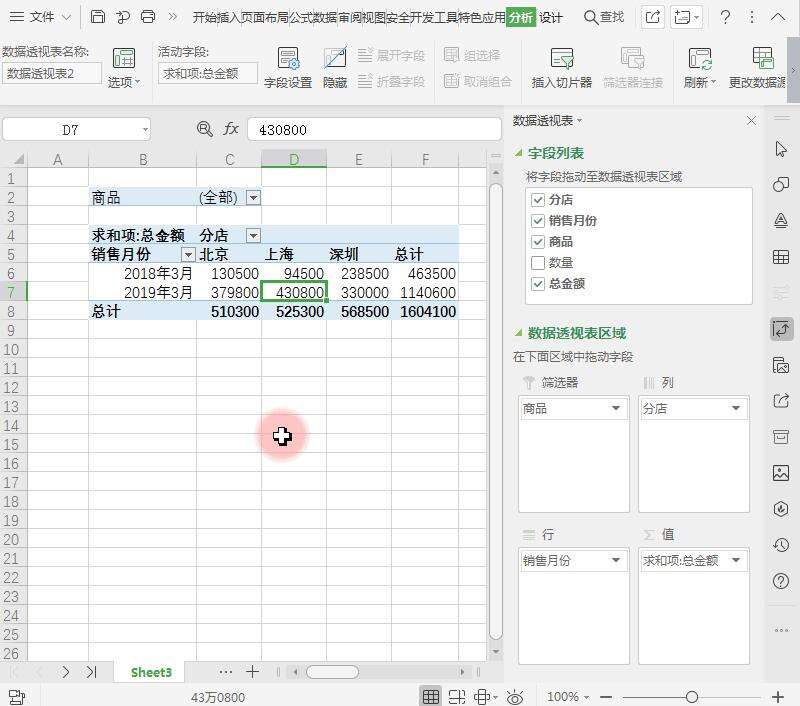This screenshot has width=800, height=706.
Task: Open the 分店 column header dropdown
Action: tap(253, 235)
